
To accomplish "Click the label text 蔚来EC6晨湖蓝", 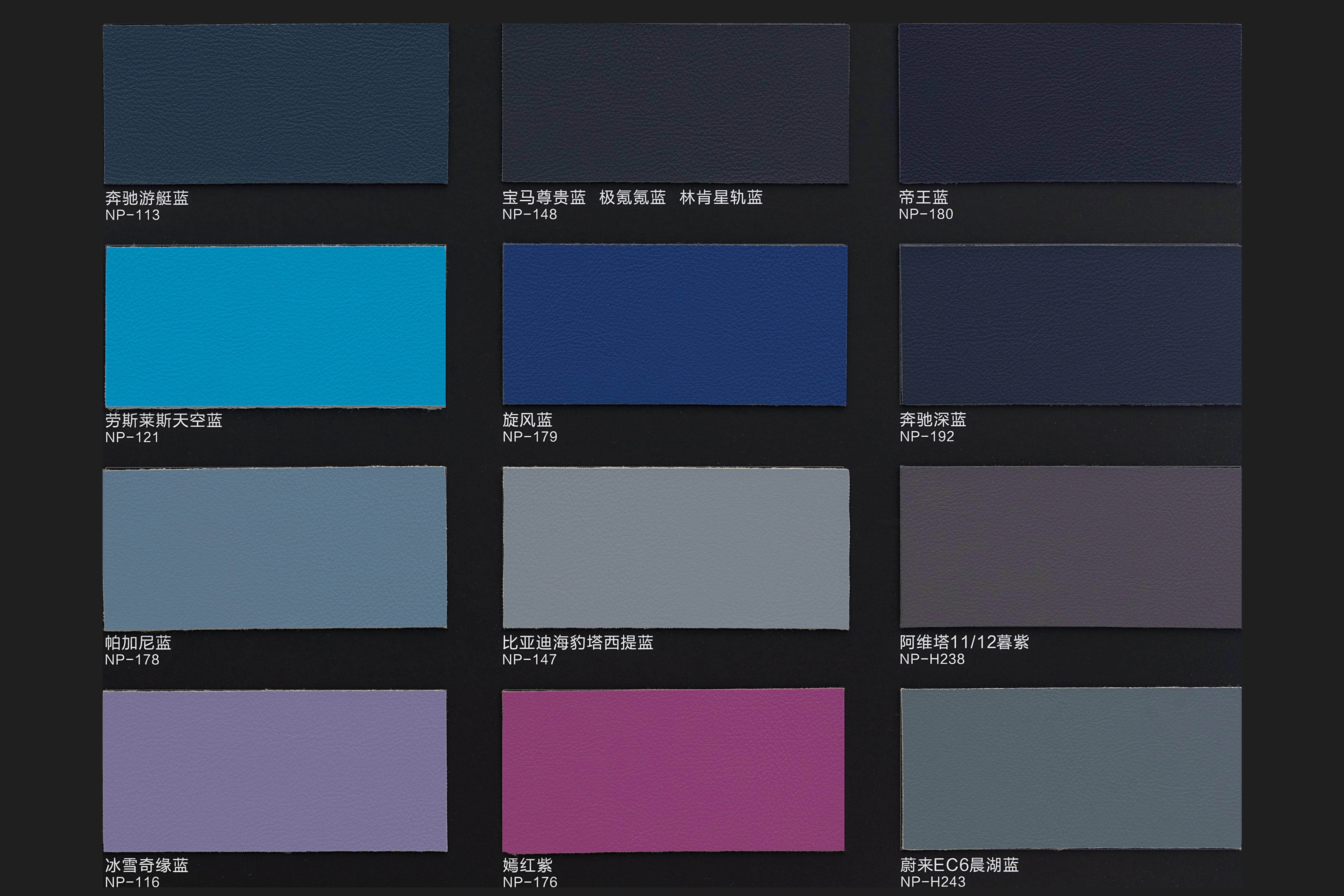I will (959, 865).
